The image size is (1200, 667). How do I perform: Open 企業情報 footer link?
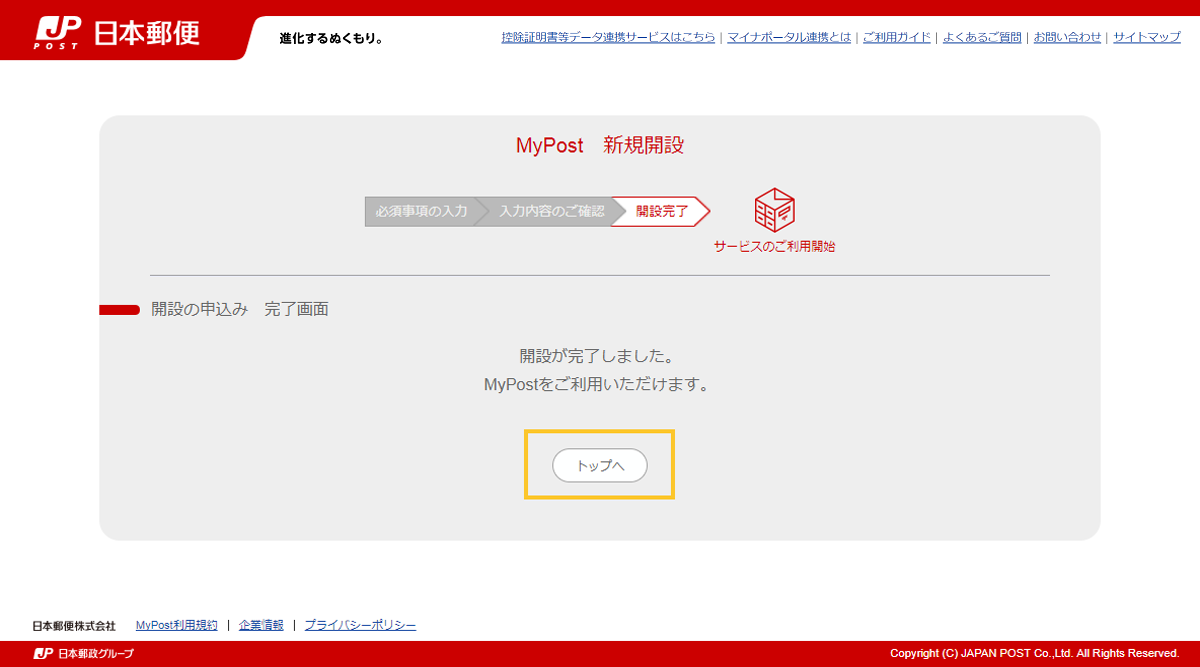[x=261, y=625]
